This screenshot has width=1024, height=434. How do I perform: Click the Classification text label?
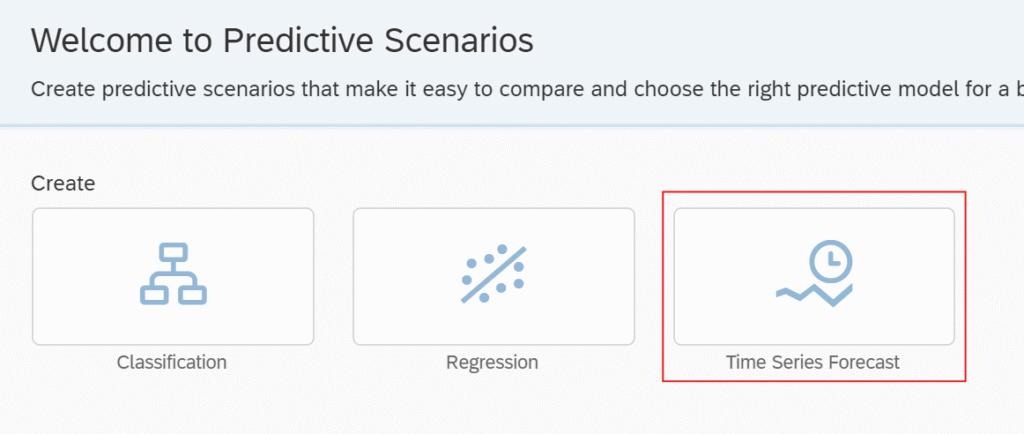[172, 362]
